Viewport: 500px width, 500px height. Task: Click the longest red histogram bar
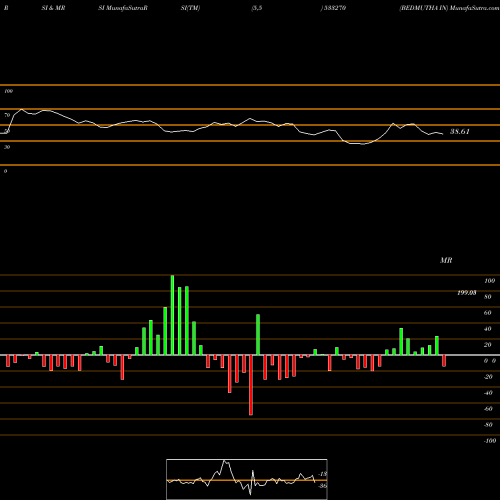pos(251,385)
